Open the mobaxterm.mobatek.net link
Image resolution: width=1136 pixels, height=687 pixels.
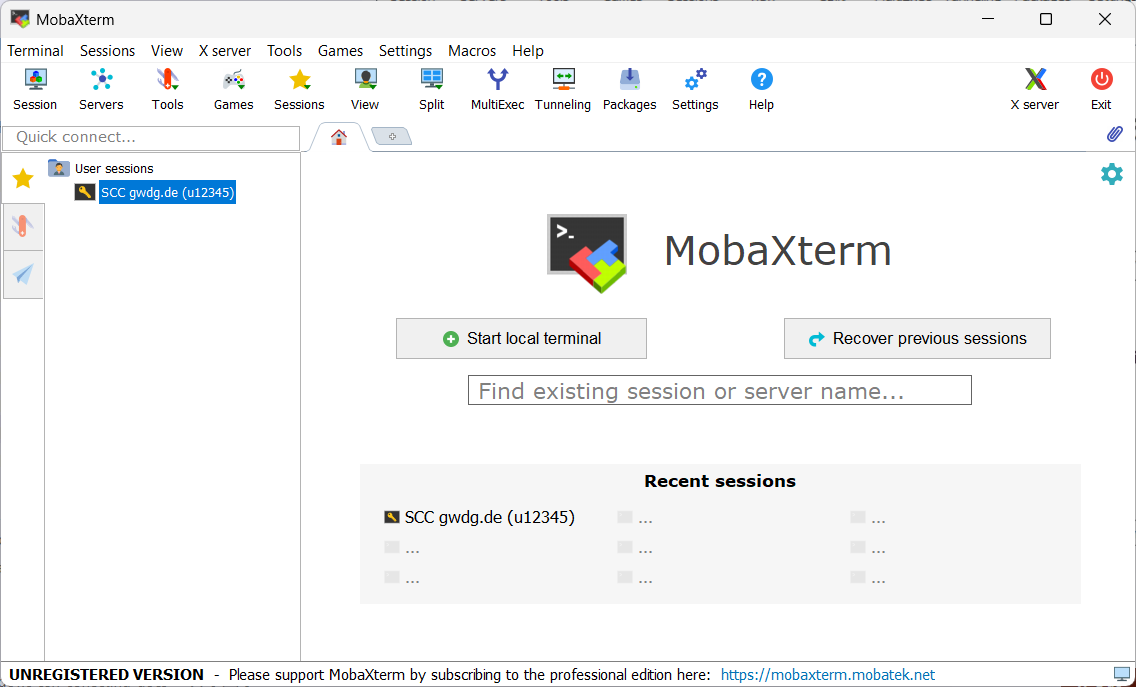pos(827,674)
